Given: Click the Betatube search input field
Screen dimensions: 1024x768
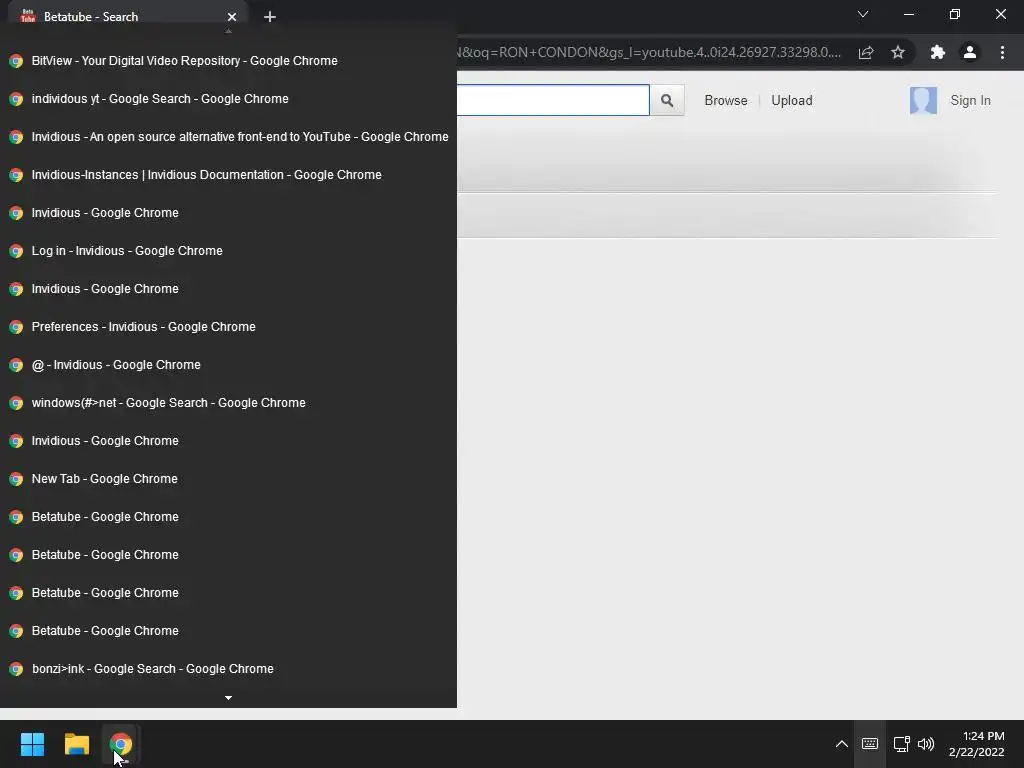Looking at the screenshot, I should (552, 100).
